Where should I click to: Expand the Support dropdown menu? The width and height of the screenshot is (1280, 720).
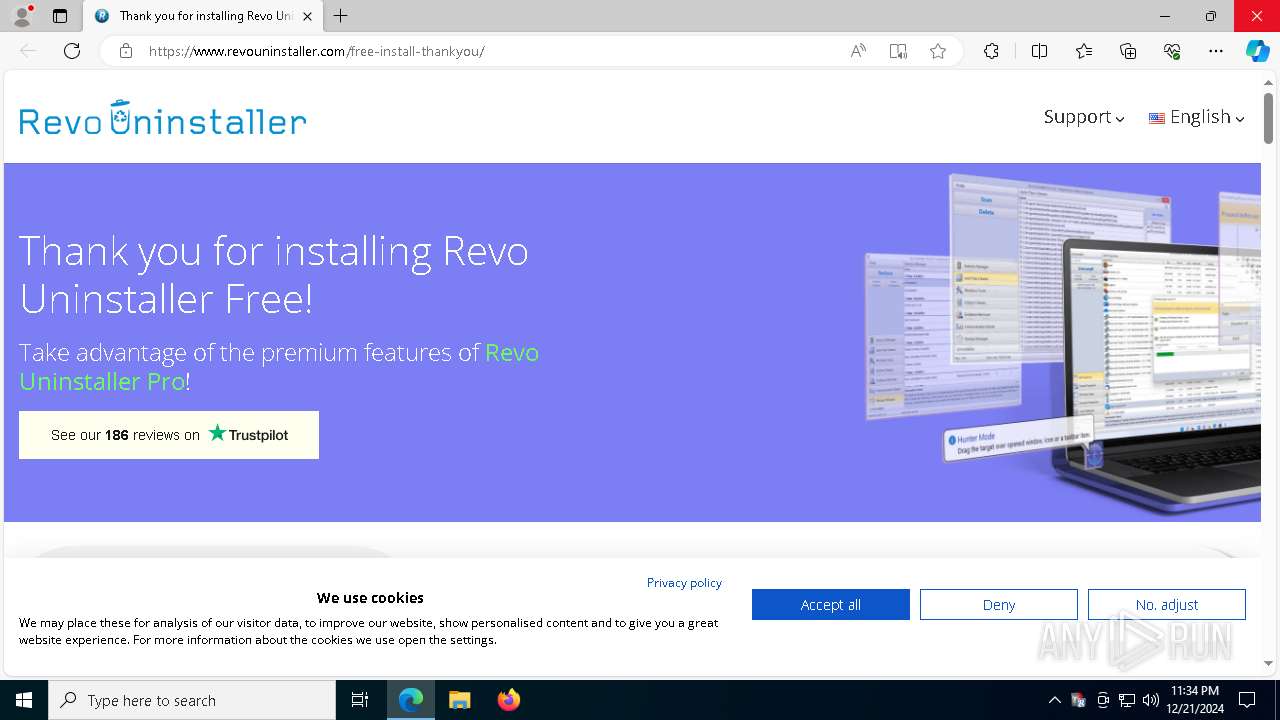point(1084,117)
